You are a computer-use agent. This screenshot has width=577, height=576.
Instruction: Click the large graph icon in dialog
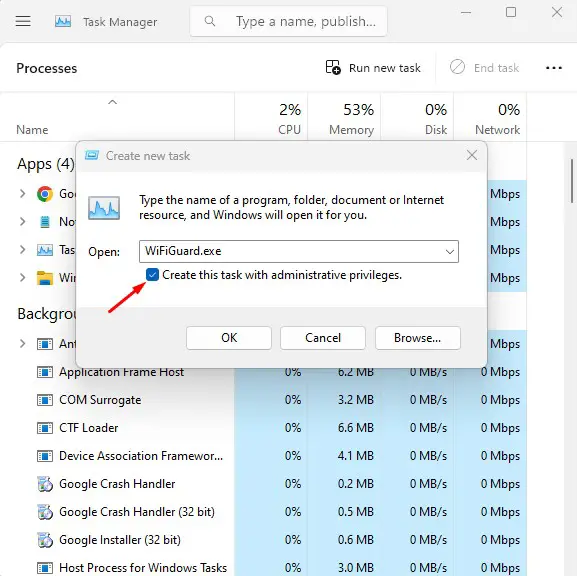tap(104, 208)
